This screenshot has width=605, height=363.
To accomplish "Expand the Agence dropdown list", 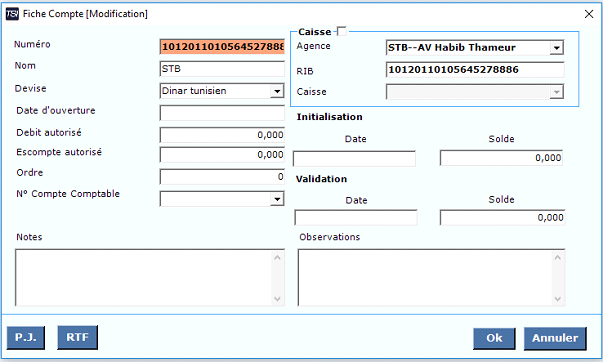I will click(556, 48).
